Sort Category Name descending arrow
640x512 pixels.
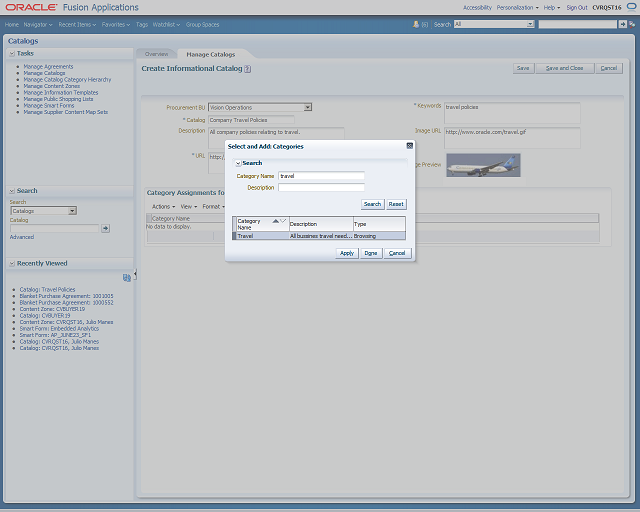point(283,221)
